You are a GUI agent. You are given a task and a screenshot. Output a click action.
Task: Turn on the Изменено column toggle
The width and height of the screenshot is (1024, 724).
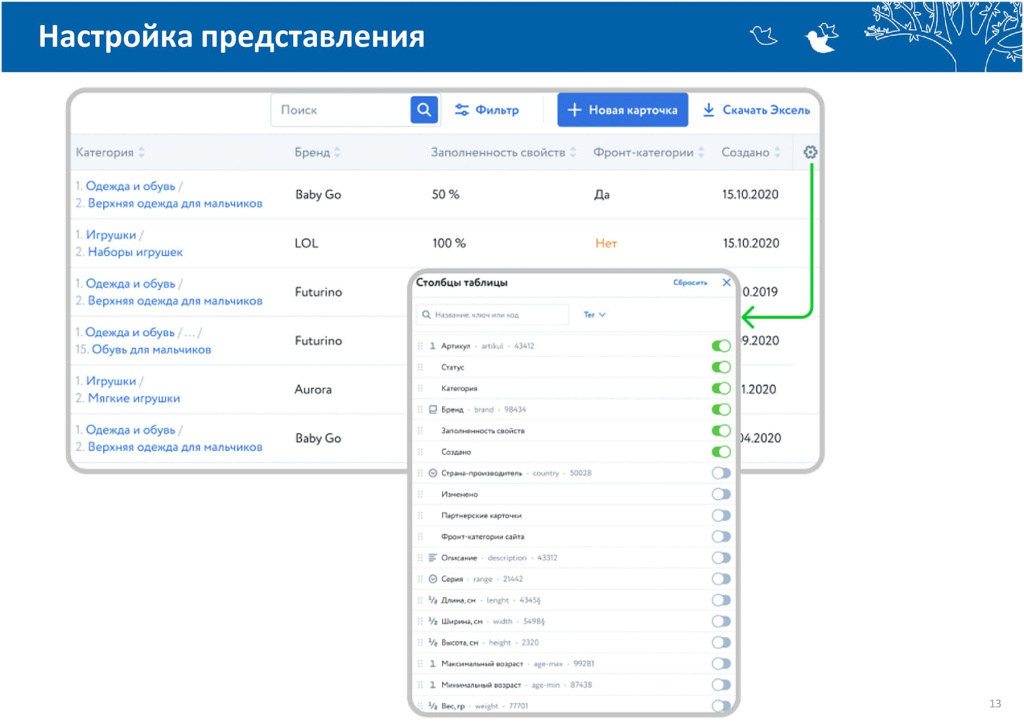click(x=721, y=494)
